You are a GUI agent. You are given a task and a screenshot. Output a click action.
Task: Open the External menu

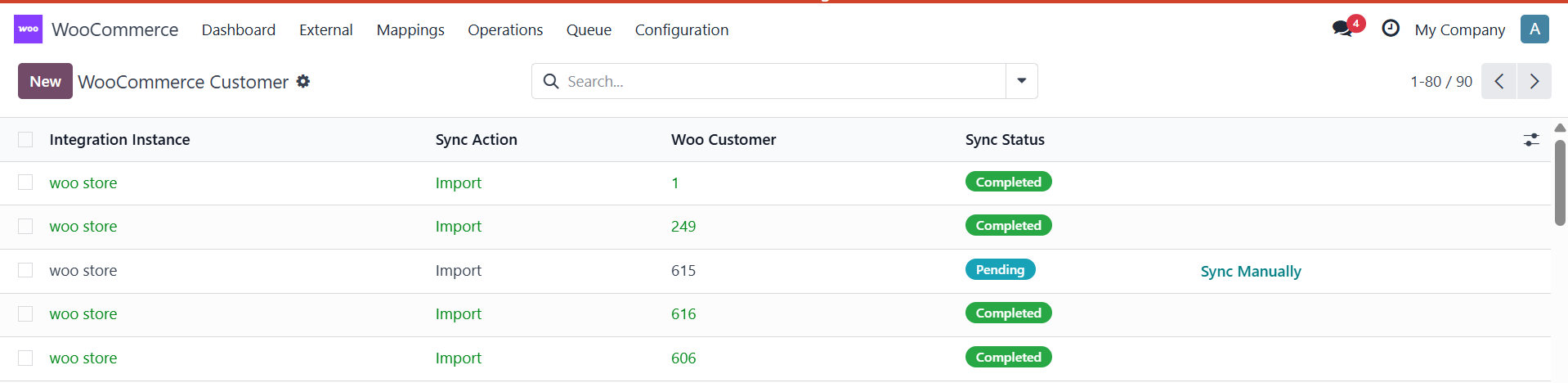tap(326, 29)
